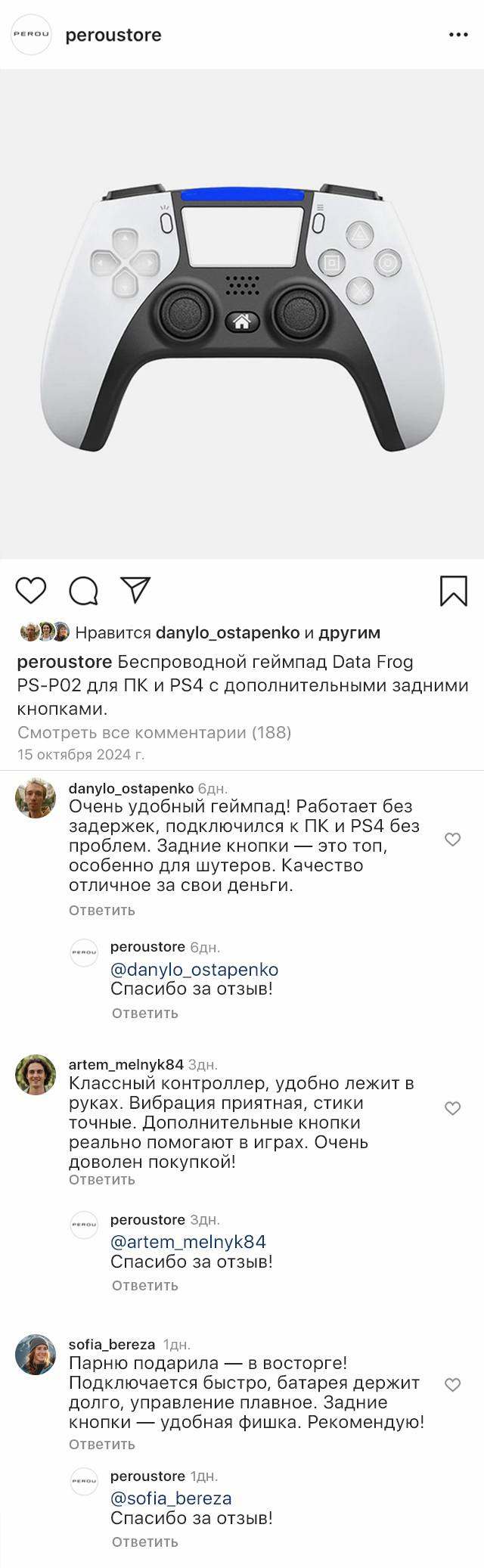Save post with bookmark icon
This screenshot has height=1568, width=484.
[453, 591]
